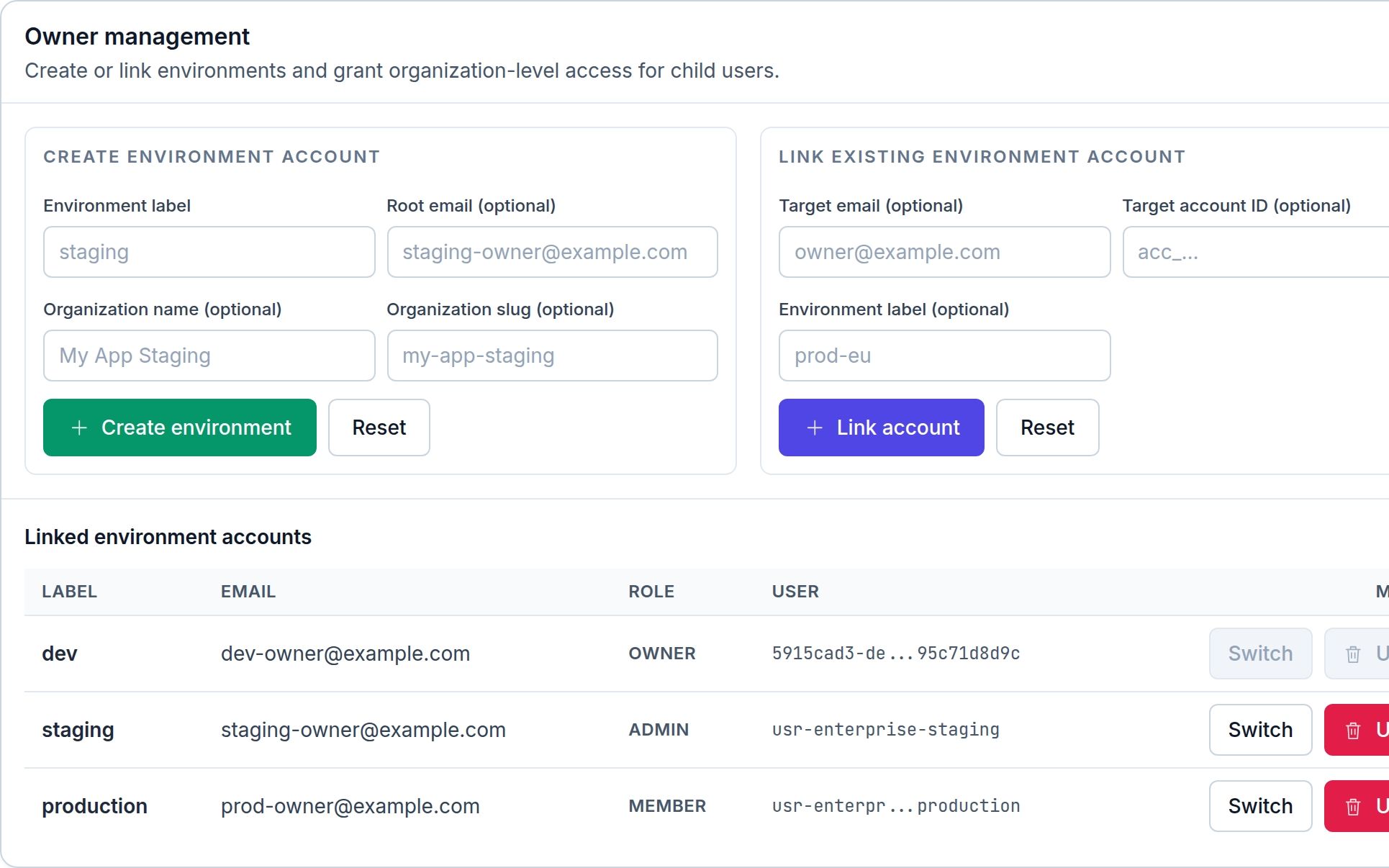Select staging-owner@example.com email in table
This screenshot has width=1389, height=868.
tap(363, 730)
